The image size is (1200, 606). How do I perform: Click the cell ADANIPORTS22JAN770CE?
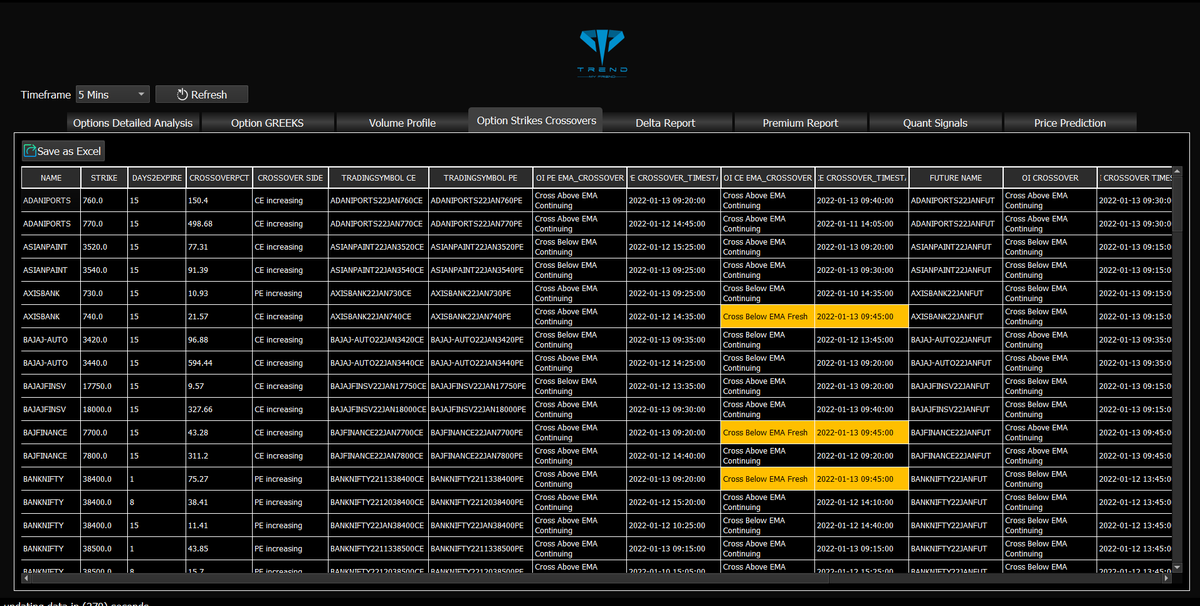click(378, 223)
